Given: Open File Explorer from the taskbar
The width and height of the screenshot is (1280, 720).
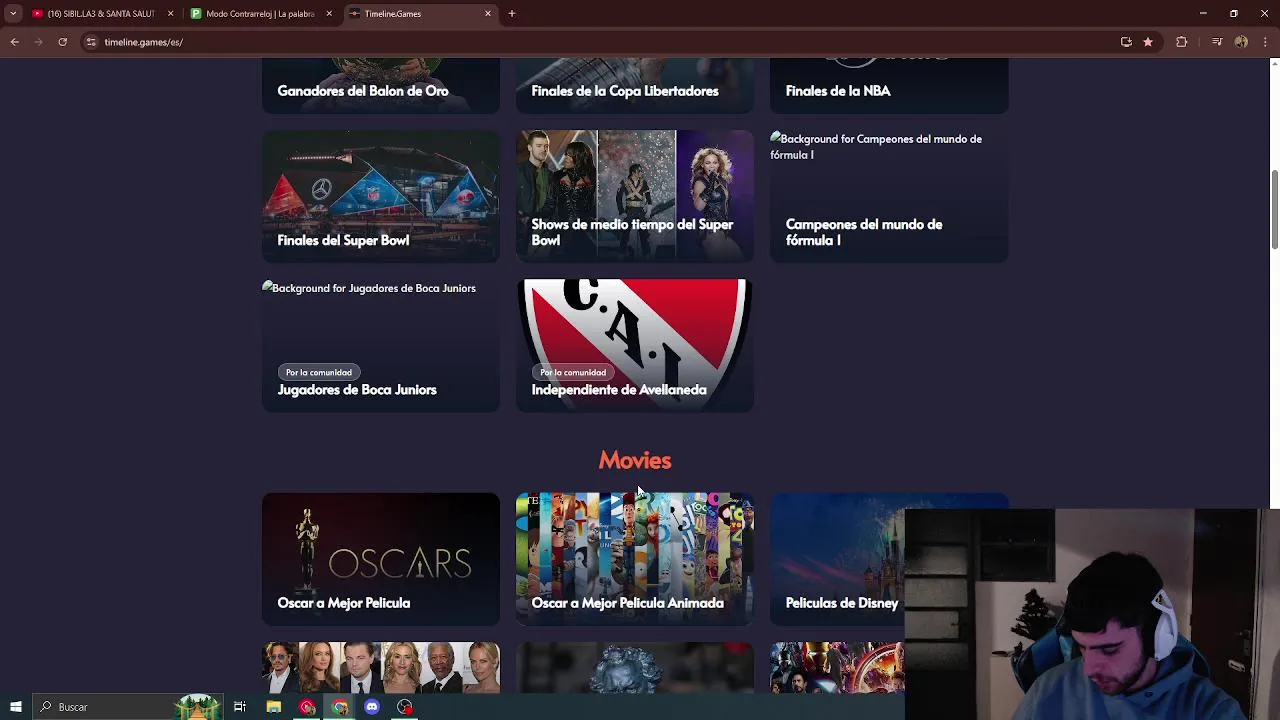Looking at the screenshot, I should [x=273, y=707].
